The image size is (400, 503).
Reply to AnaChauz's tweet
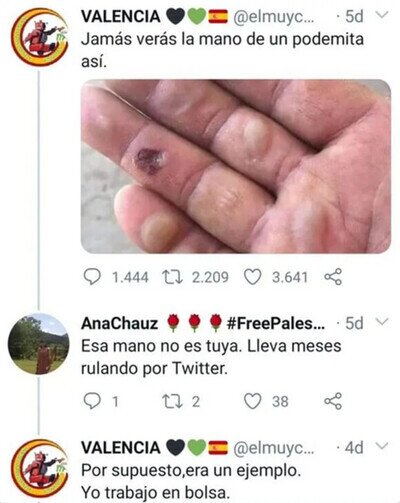tap(92, 401)
